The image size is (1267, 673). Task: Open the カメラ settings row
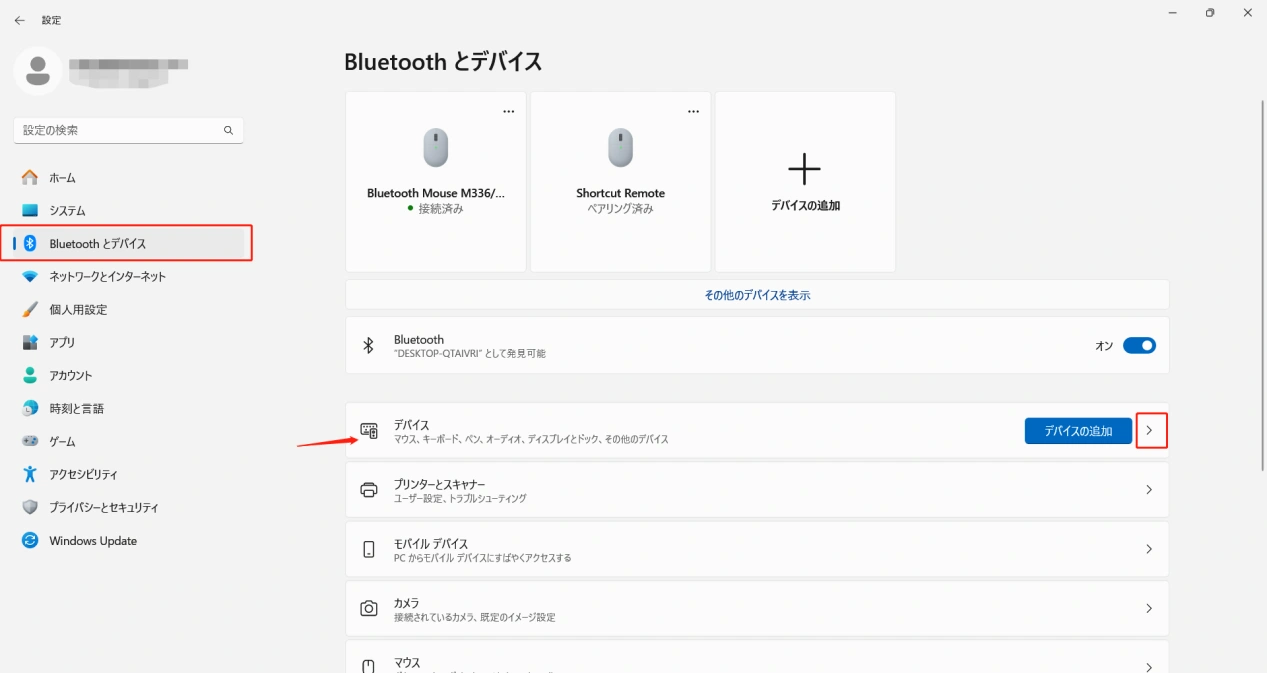pyautogui.click(x=756, y=608)
